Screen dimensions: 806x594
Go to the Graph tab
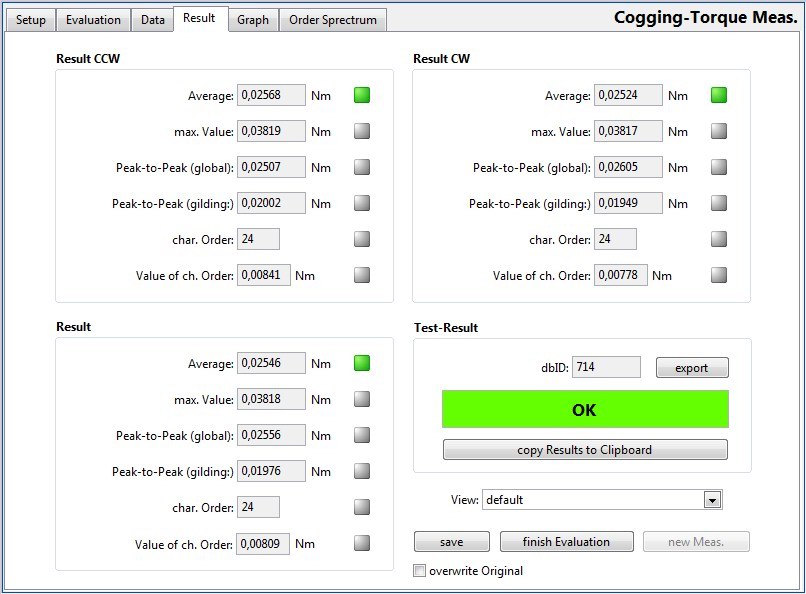[x=253, y=20]
